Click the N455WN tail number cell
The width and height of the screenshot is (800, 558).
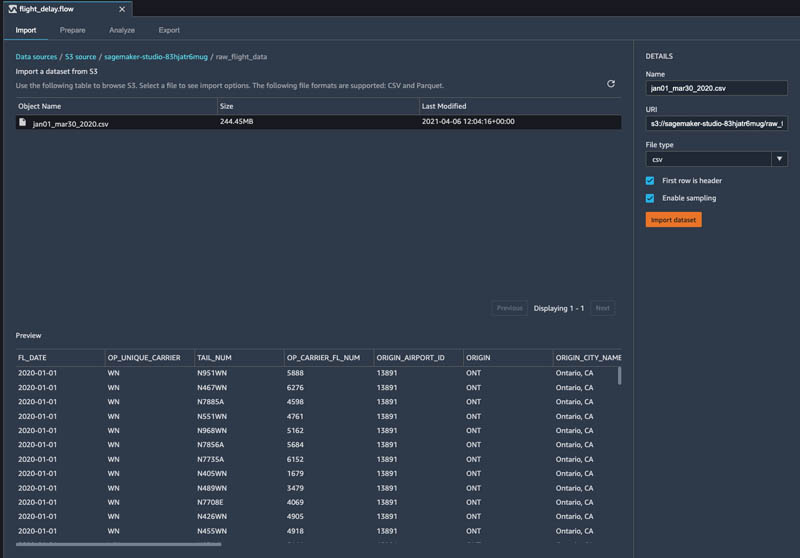click(212, 531)
